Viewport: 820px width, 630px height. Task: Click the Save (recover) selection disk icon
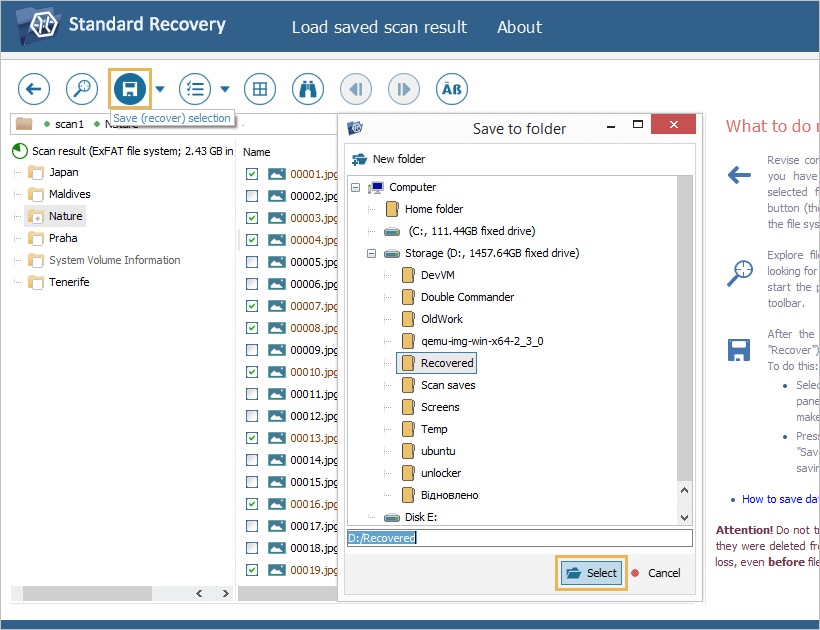tap(129, 89)
